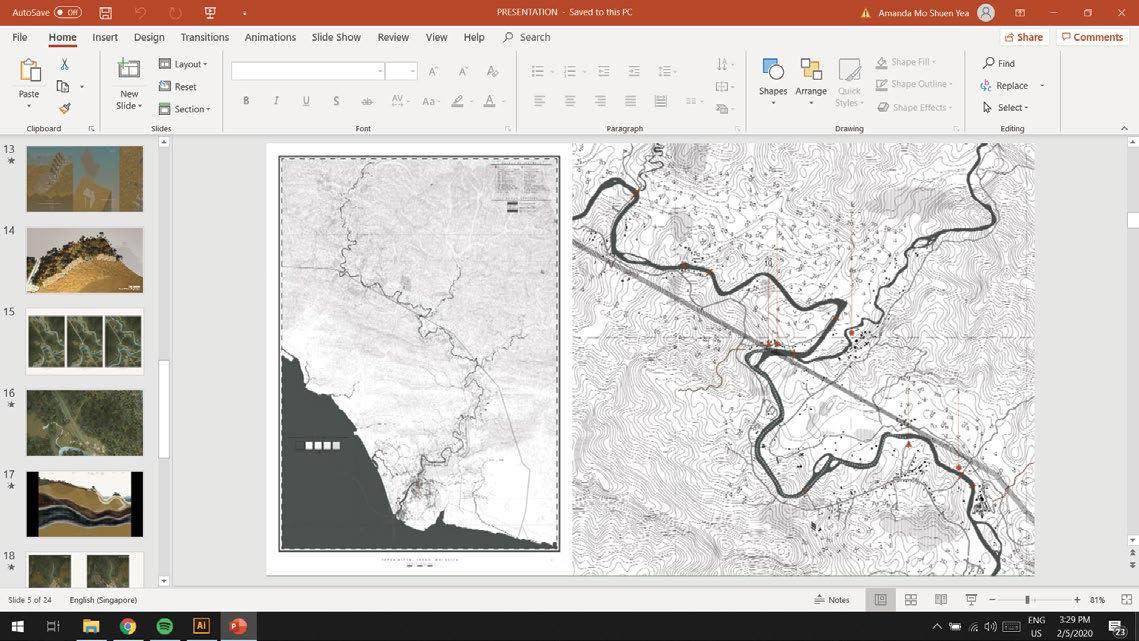Screen dimensions: 1139x641
Task: Fit slide to current window
Action: click(x=1127, y=600)
